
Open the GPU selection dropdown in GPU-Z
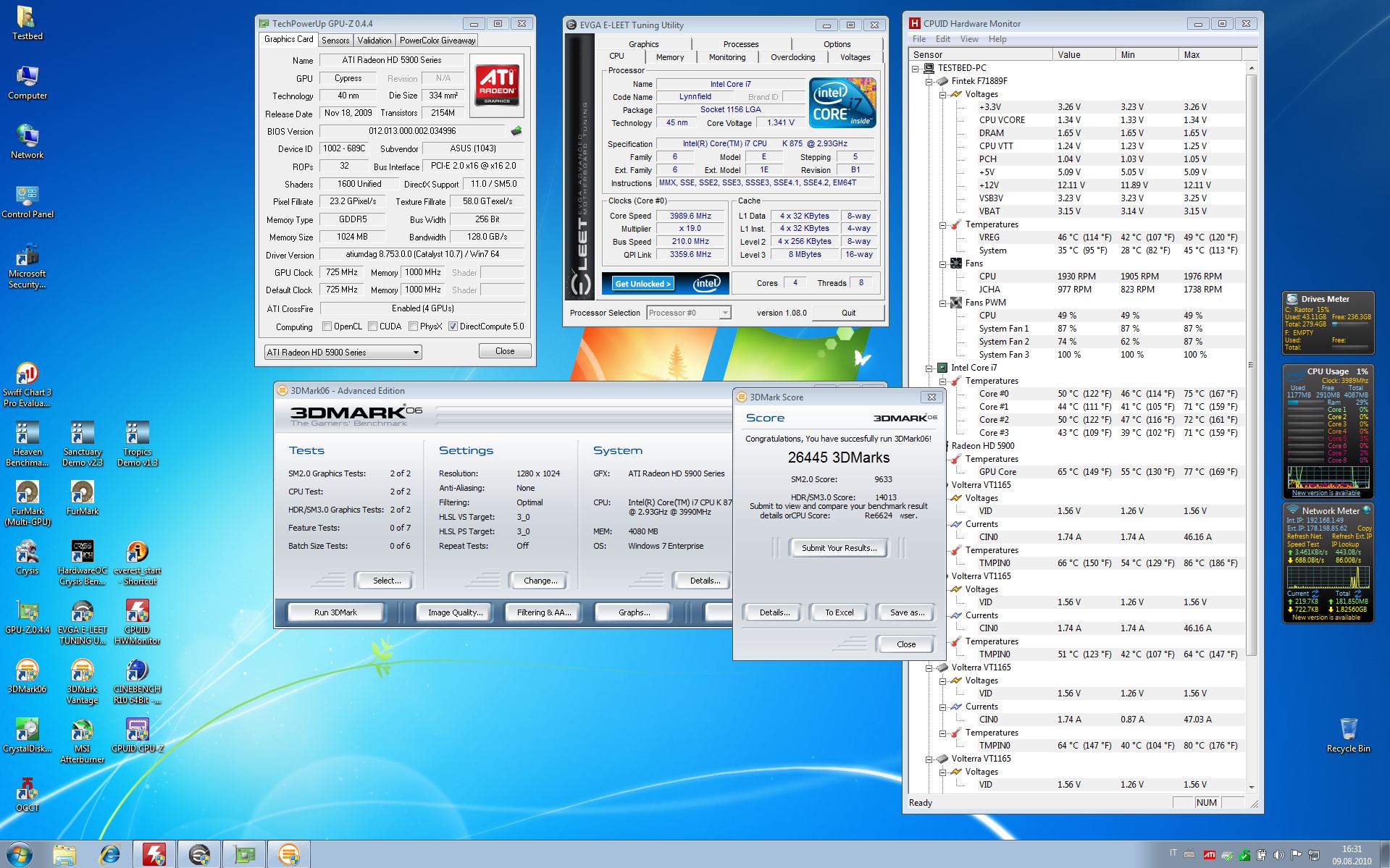[343, 353]
